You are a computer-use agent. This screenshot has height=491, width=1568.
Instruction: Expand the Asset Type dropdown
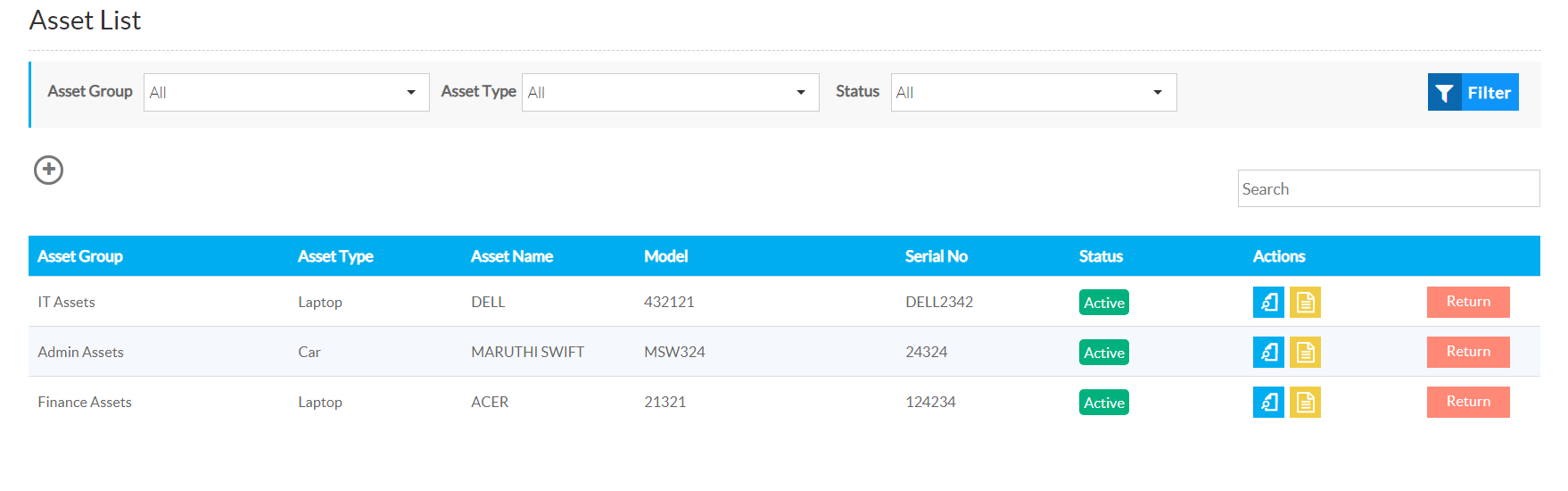671,92
